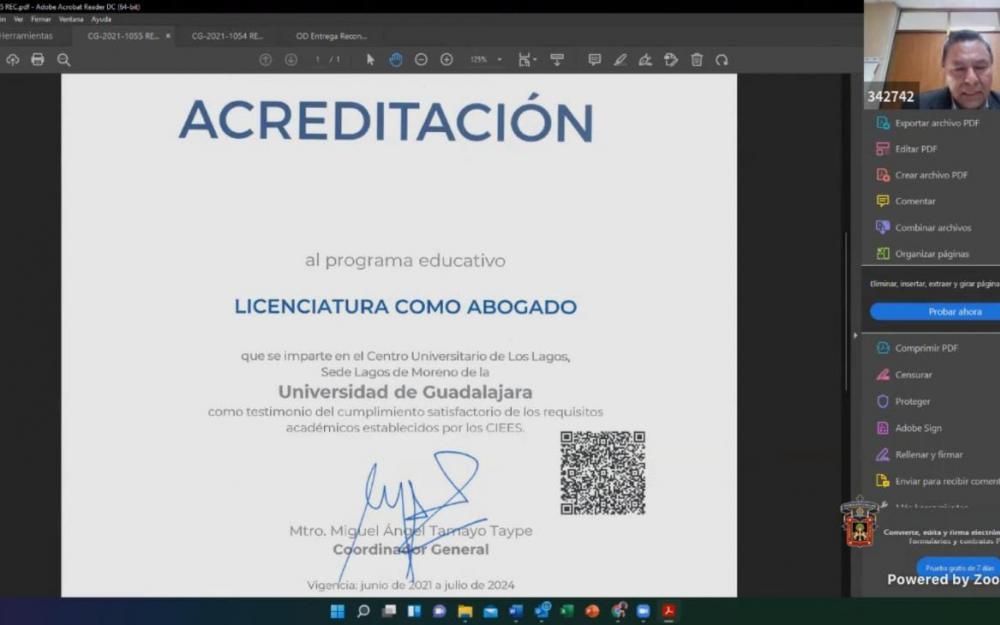Switch to the CG-2021-1054 document tab
Screen dimensions: 1000x625
coord(227,36)
